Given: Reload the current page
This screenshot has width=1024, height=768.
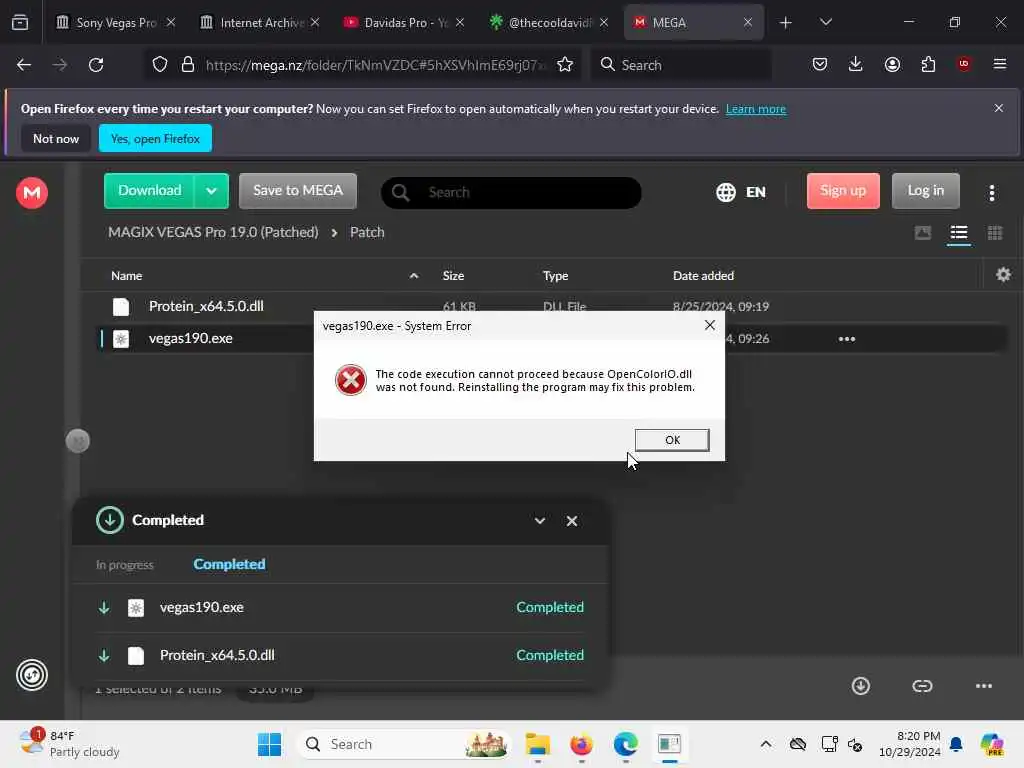Looking at the screenshot, I should [x=96, y=65].
